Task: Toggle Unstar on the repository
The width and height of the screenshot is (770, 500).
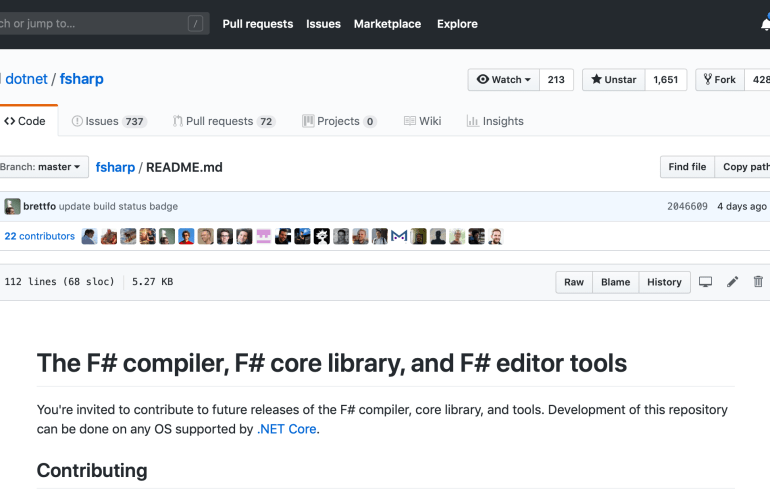Action: (x=613, y=80)
